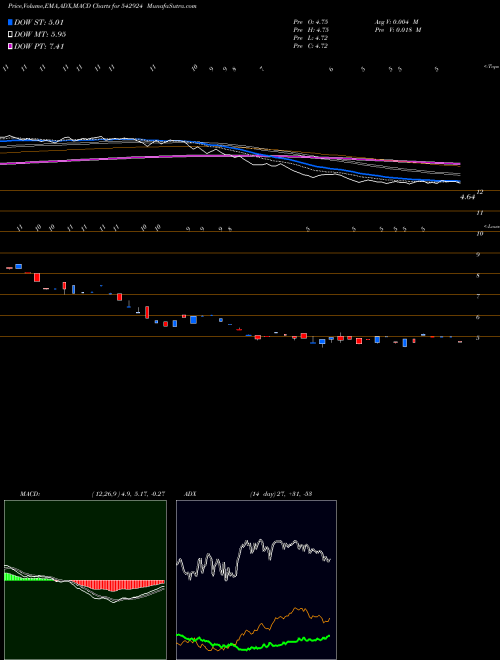500x660 pixels.
Task: Click the 'Pre O: 4.75' open value
Action: tap(311, 22)
